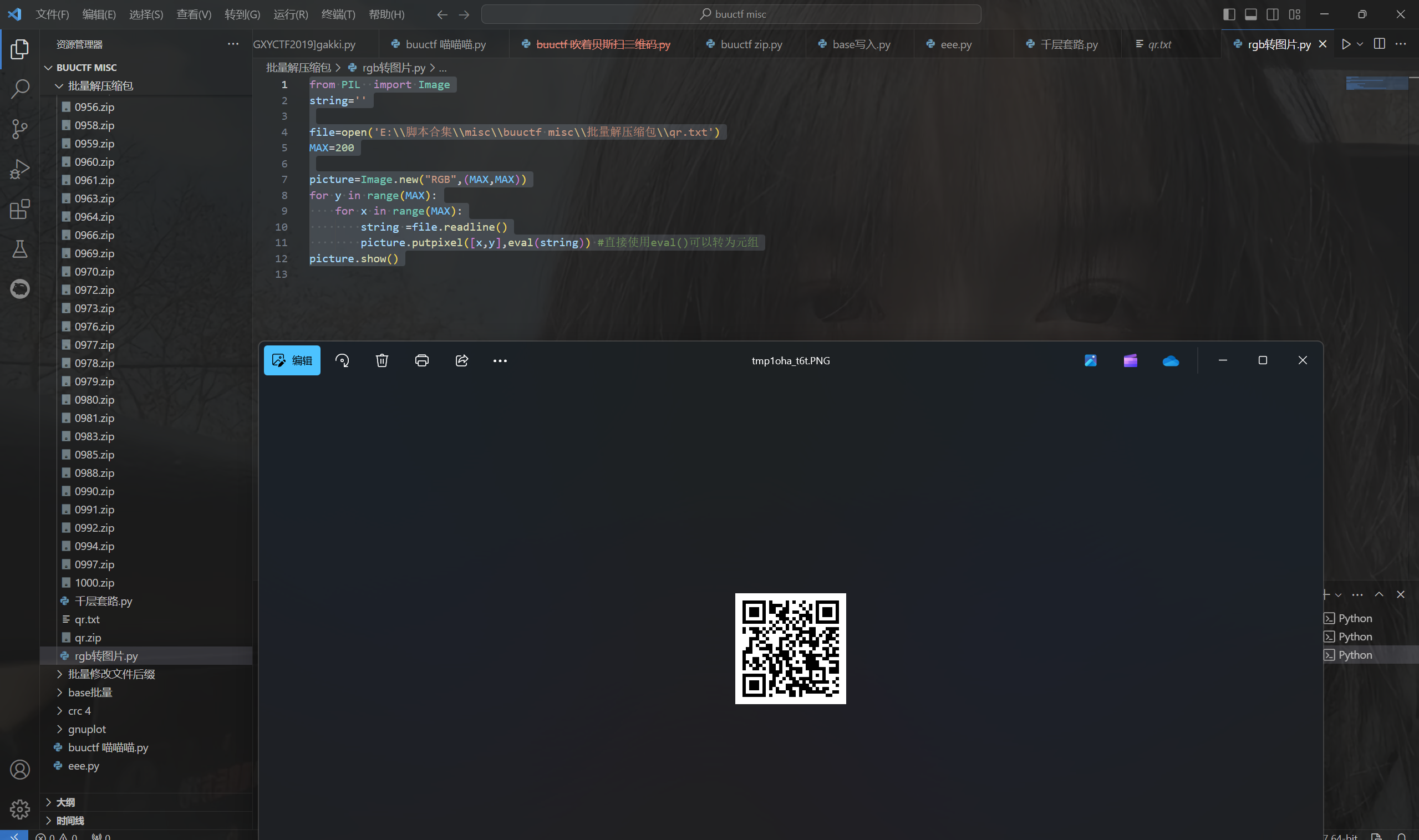
Task: Click breadcrumb rgb转图片.py
Action: pos(394,68)
